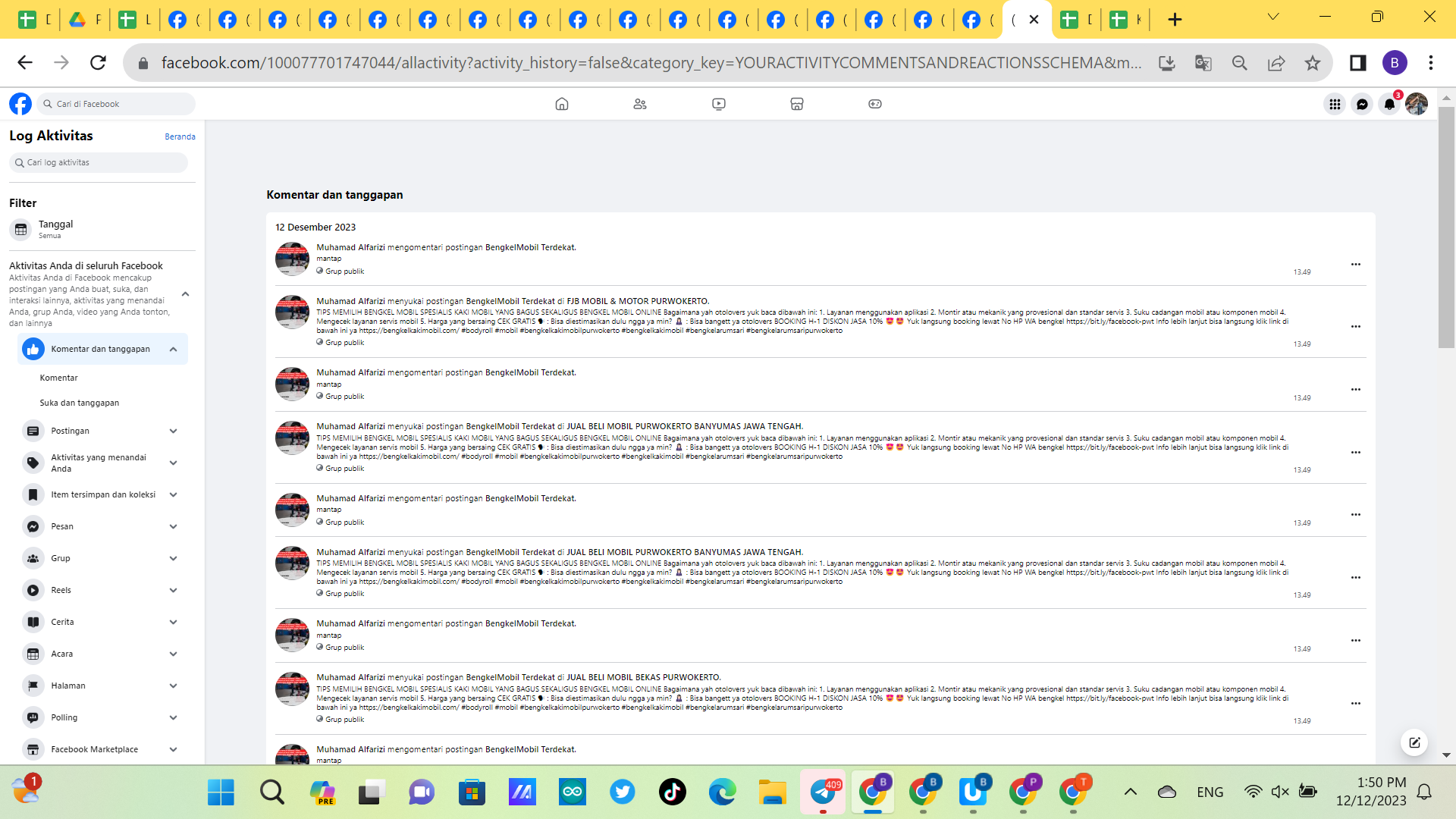Open options menu for first activity entry
Image resolution: width=1456 pixels, height=819 pixels.
click(x=1355, y=265)
